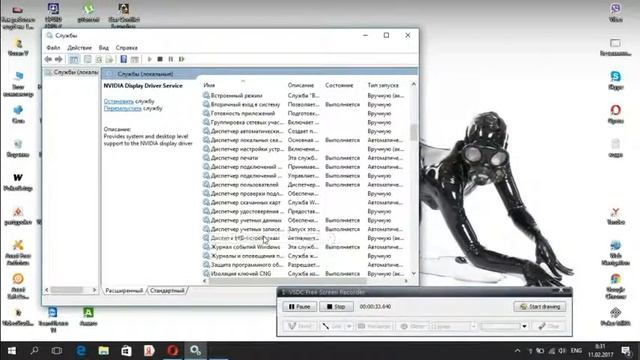Click the taskbar search magnifier icon
640x360 pixels.
coord(35,351)
